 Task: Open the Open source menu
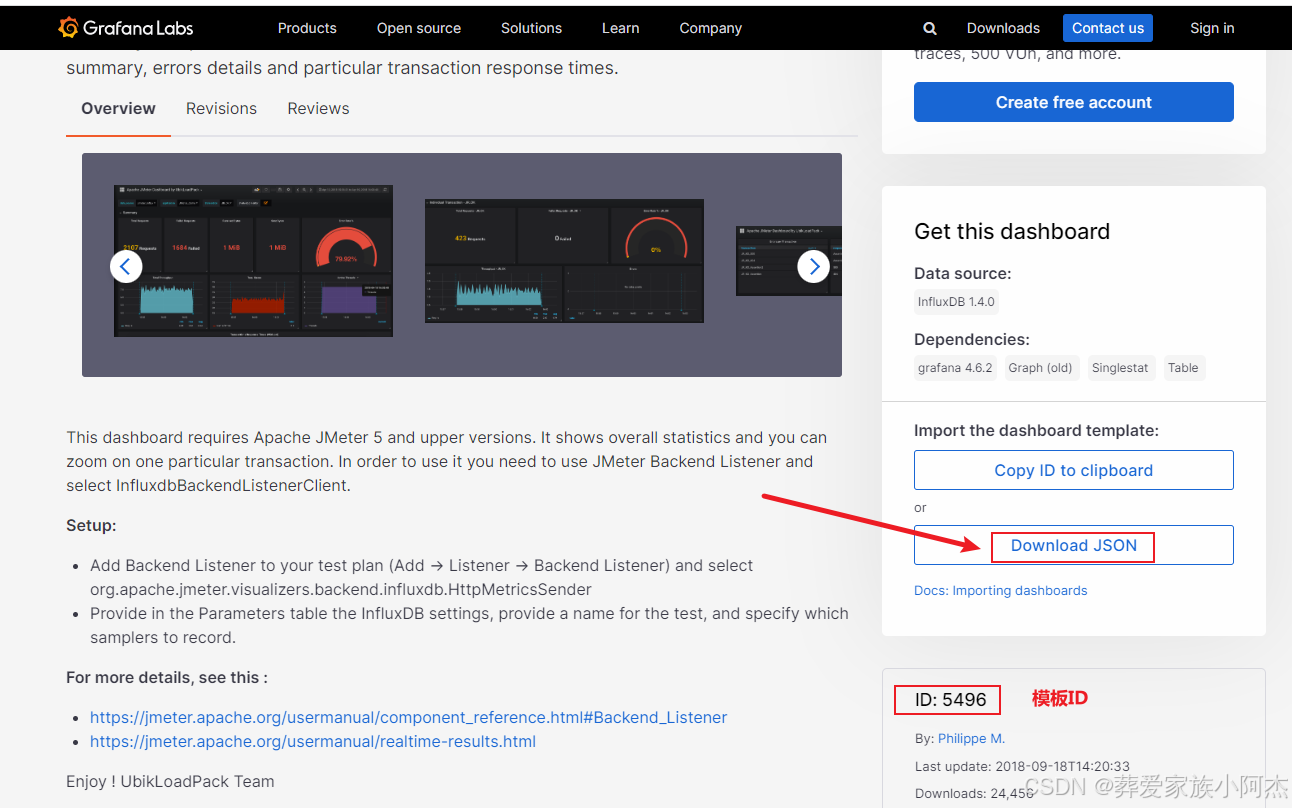click(419, 28)
